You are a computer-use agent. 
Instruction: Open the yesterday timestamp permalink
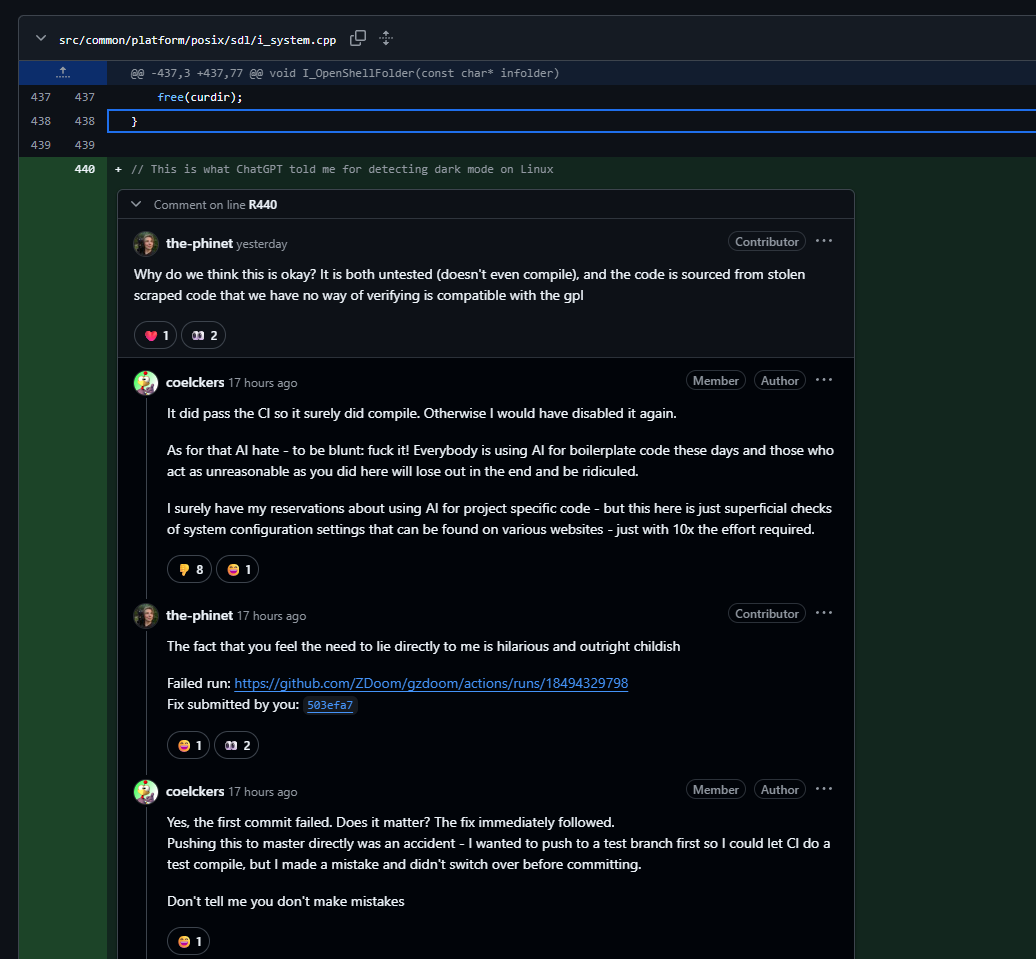click(262, 244)
